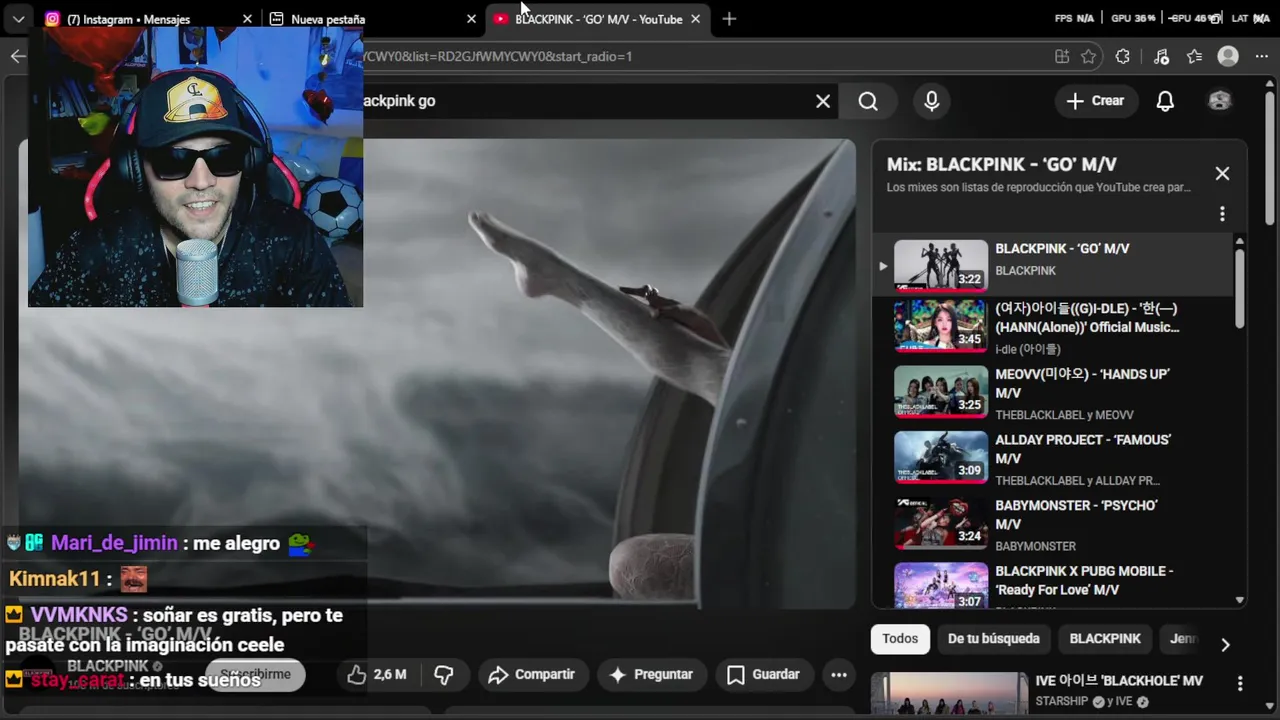Select the BLACKPINK filter chip
The width and height of the screenshot is (1280, 720).
pyautogui.click(x=1105, y=639)
